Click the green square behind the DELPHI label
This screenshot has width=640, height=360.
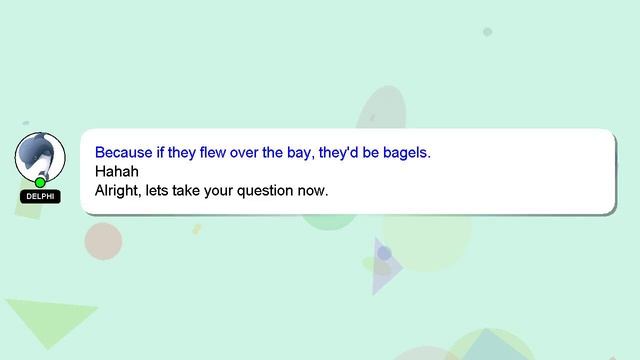pyautogui.click(x=29, y=208)
